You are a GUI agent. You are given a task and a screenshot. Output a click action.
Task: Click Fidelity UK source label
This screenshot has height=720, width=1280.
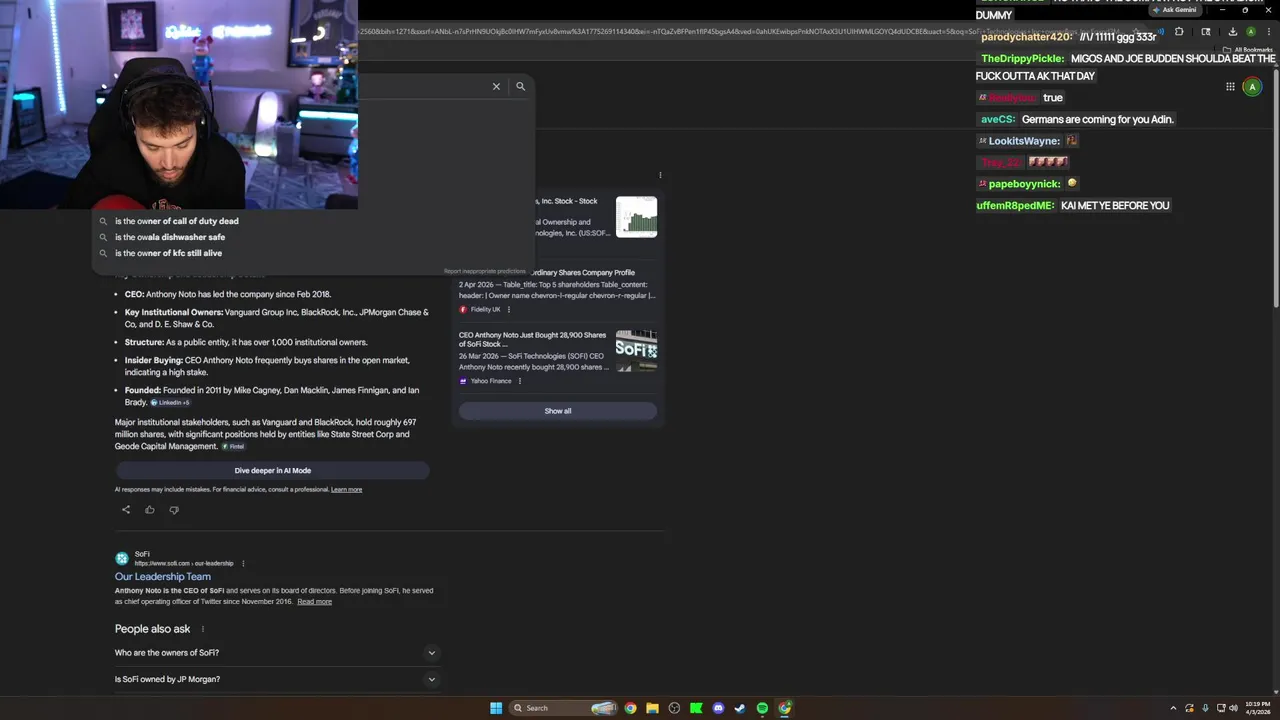tap(486, 309)
